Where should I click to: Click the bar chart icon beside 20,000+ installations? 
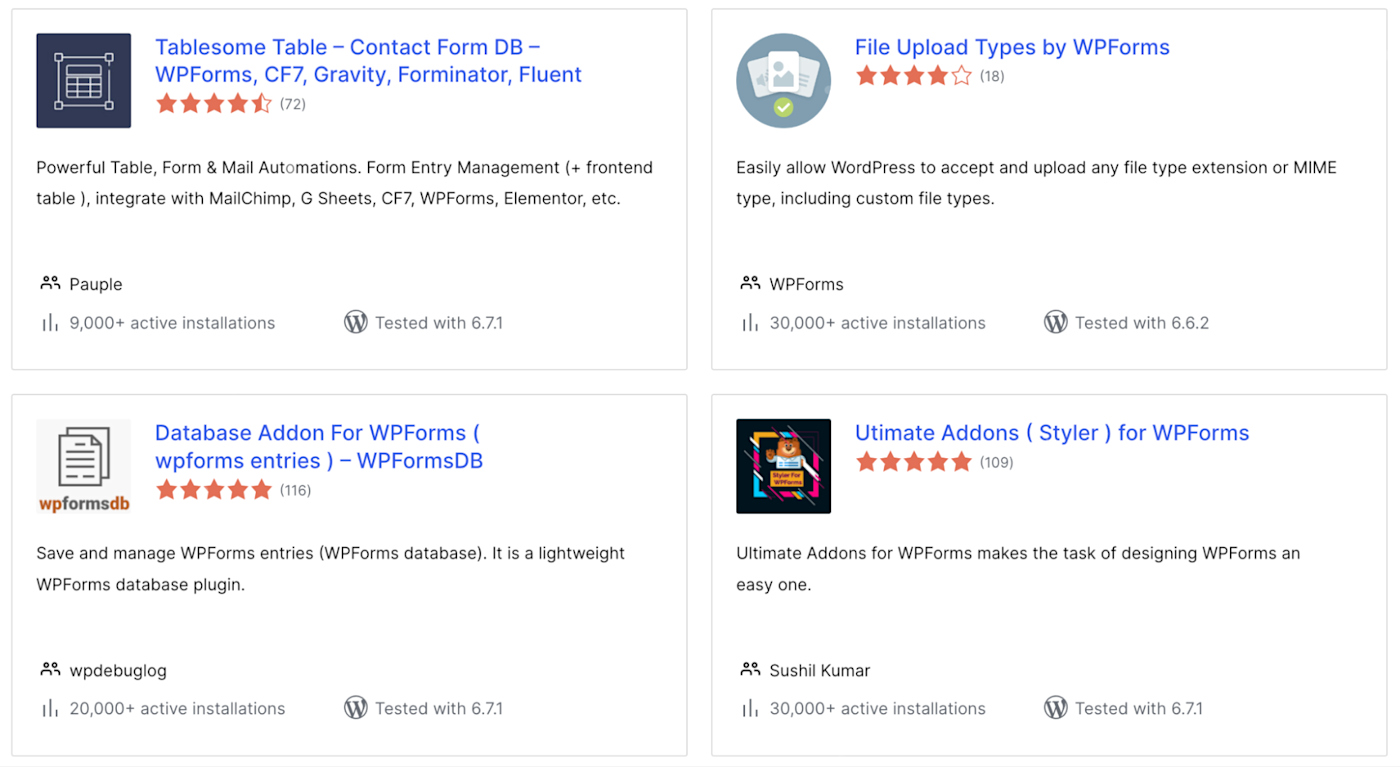50,708
